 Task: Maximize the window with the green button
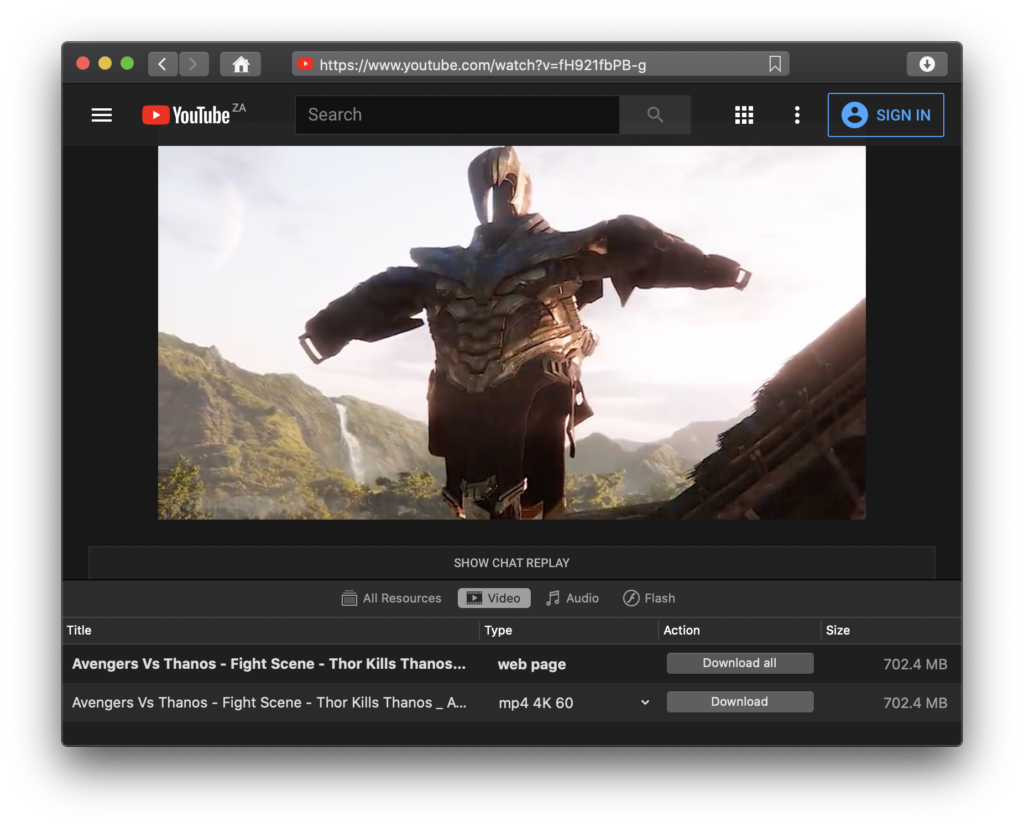point(127,63)
